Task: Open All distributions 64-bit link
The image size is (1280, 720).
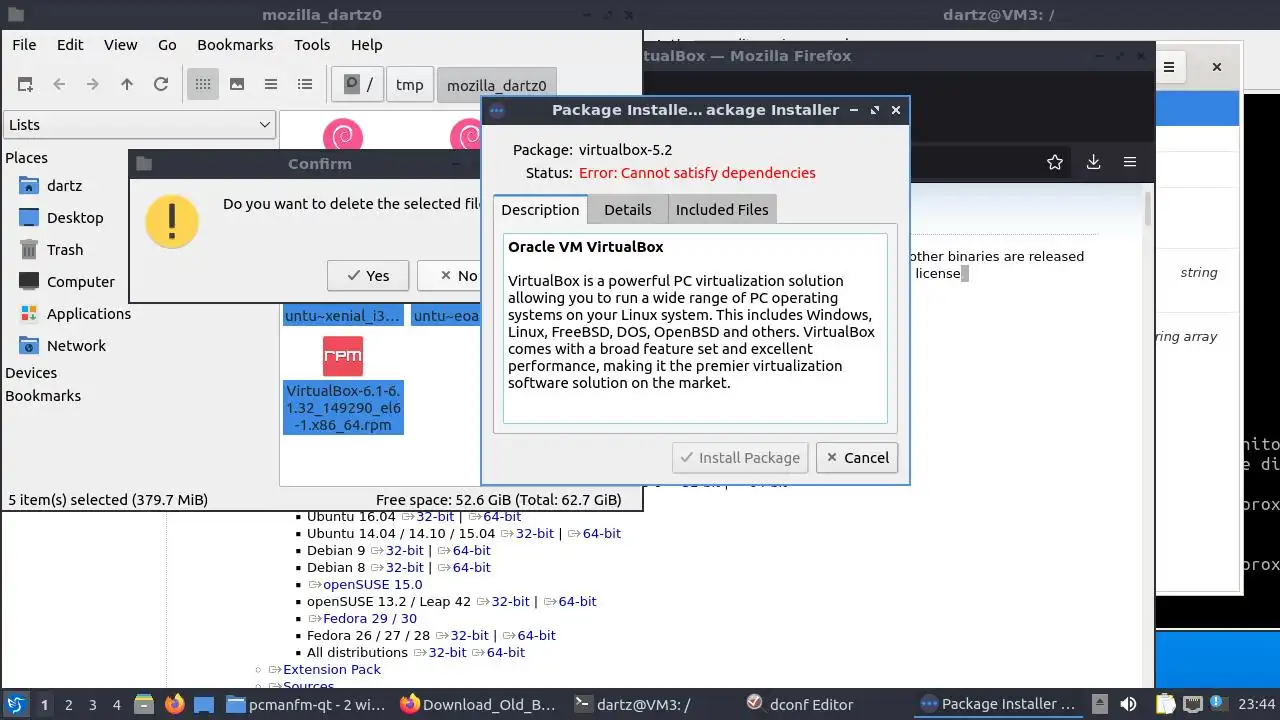Action: (x=505, y=653)
